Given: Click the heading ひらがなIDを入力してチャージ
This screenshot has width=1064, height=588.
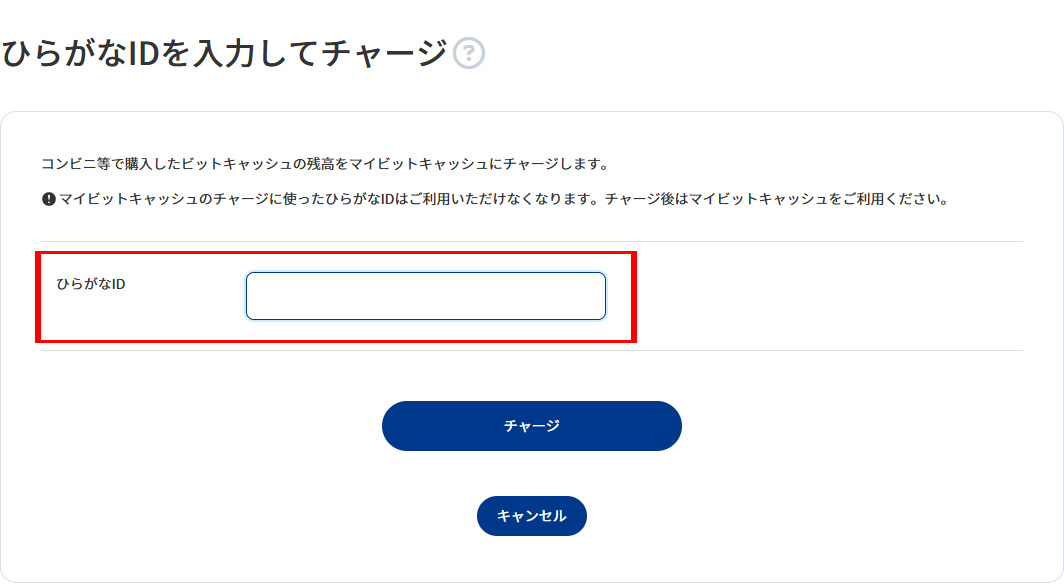Looking at the screenshot, I should 224,53.
